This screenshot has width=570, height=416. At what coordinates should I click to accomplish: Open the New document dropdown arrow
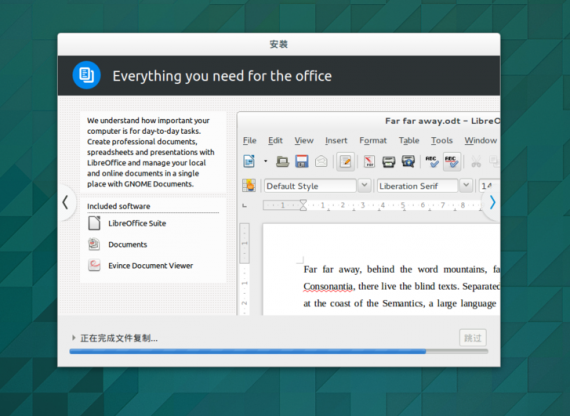click(x=265, y=161)
